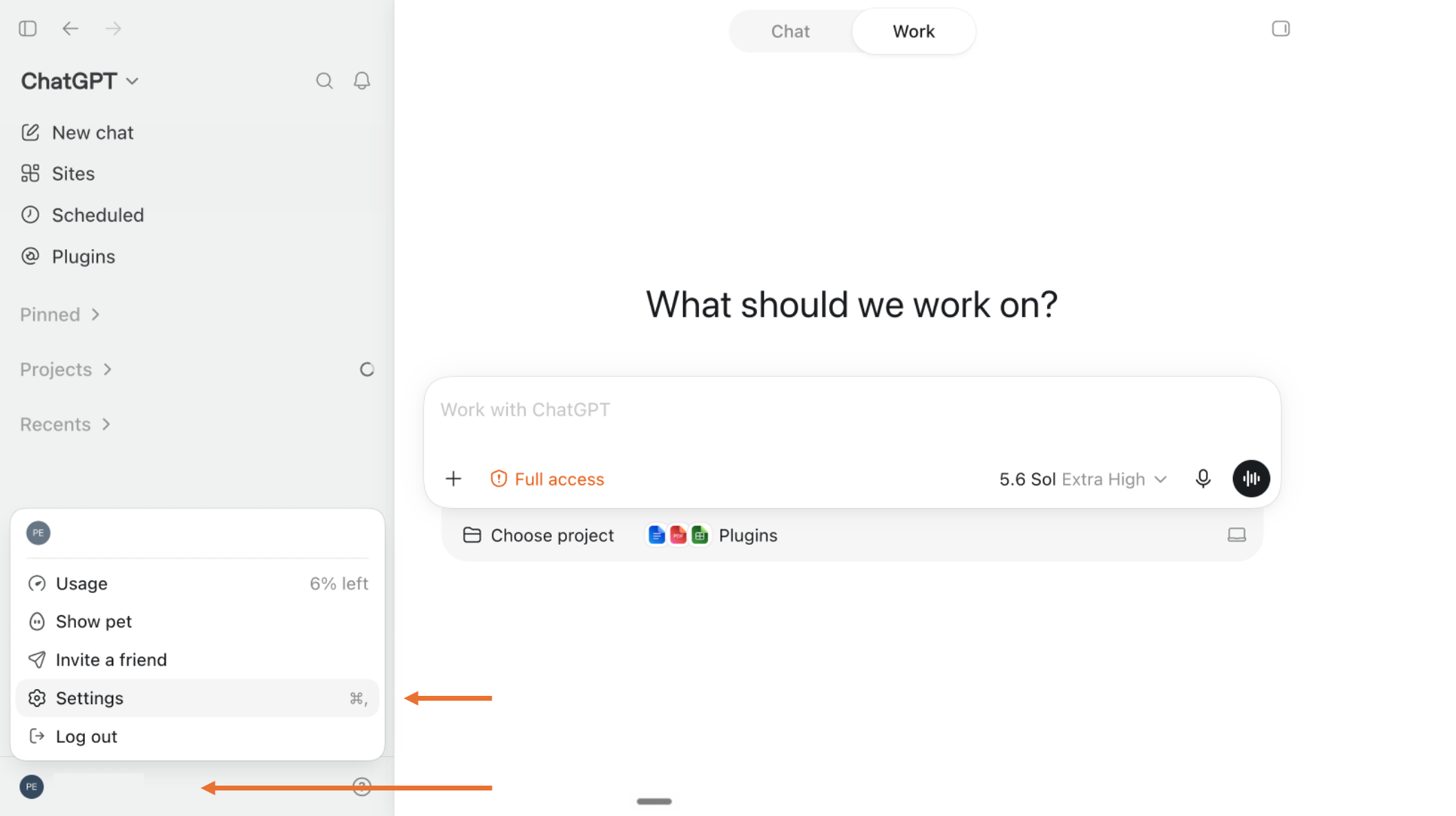The height and width of the screenshot is (816, 1456).
Task: Open the 5.6 Sol Extra High model dropdown
Action: tap(1083, 479)
